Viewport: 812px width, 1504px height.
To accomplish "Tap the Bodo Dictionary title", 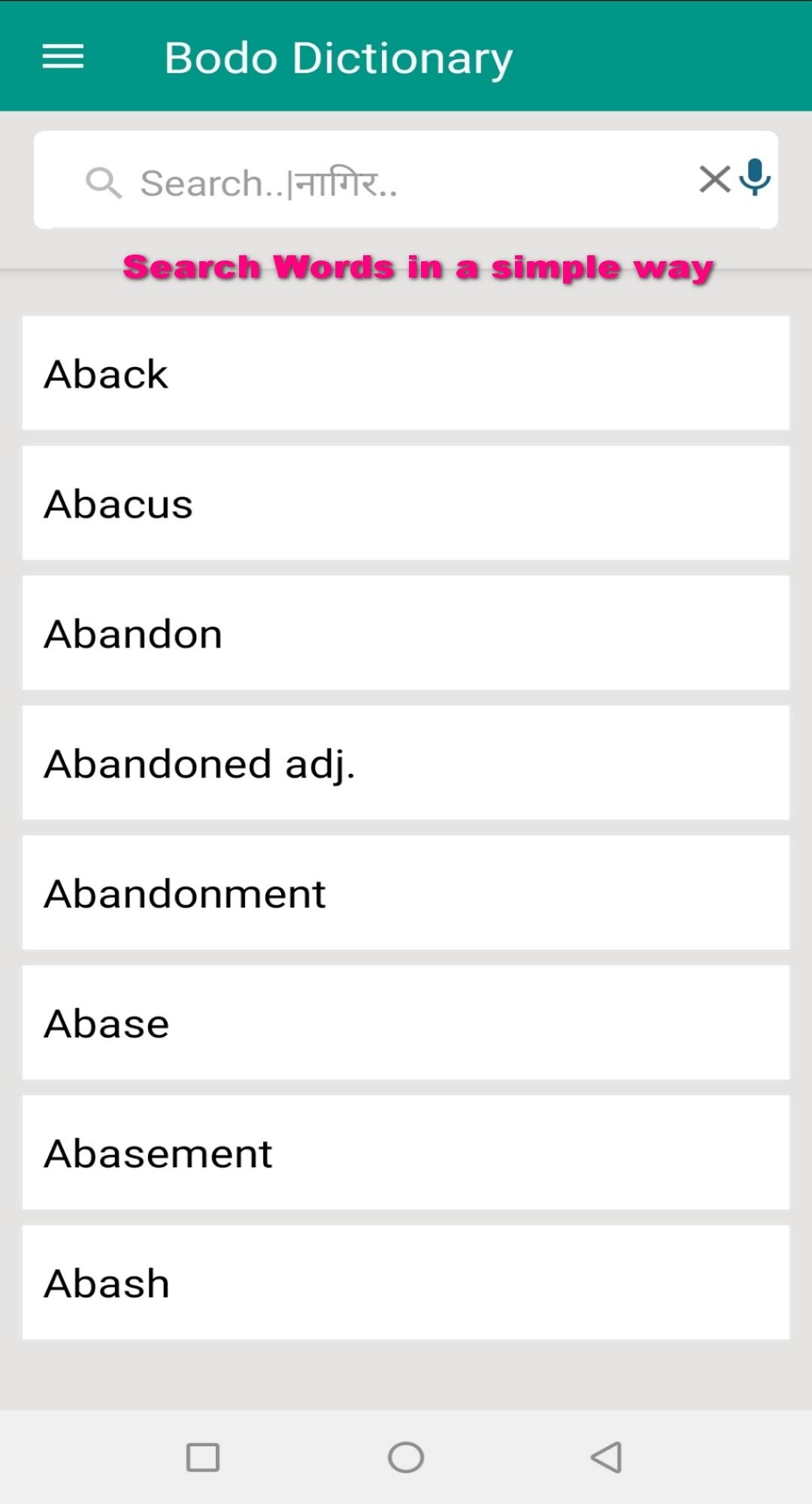I will [338, 59].
